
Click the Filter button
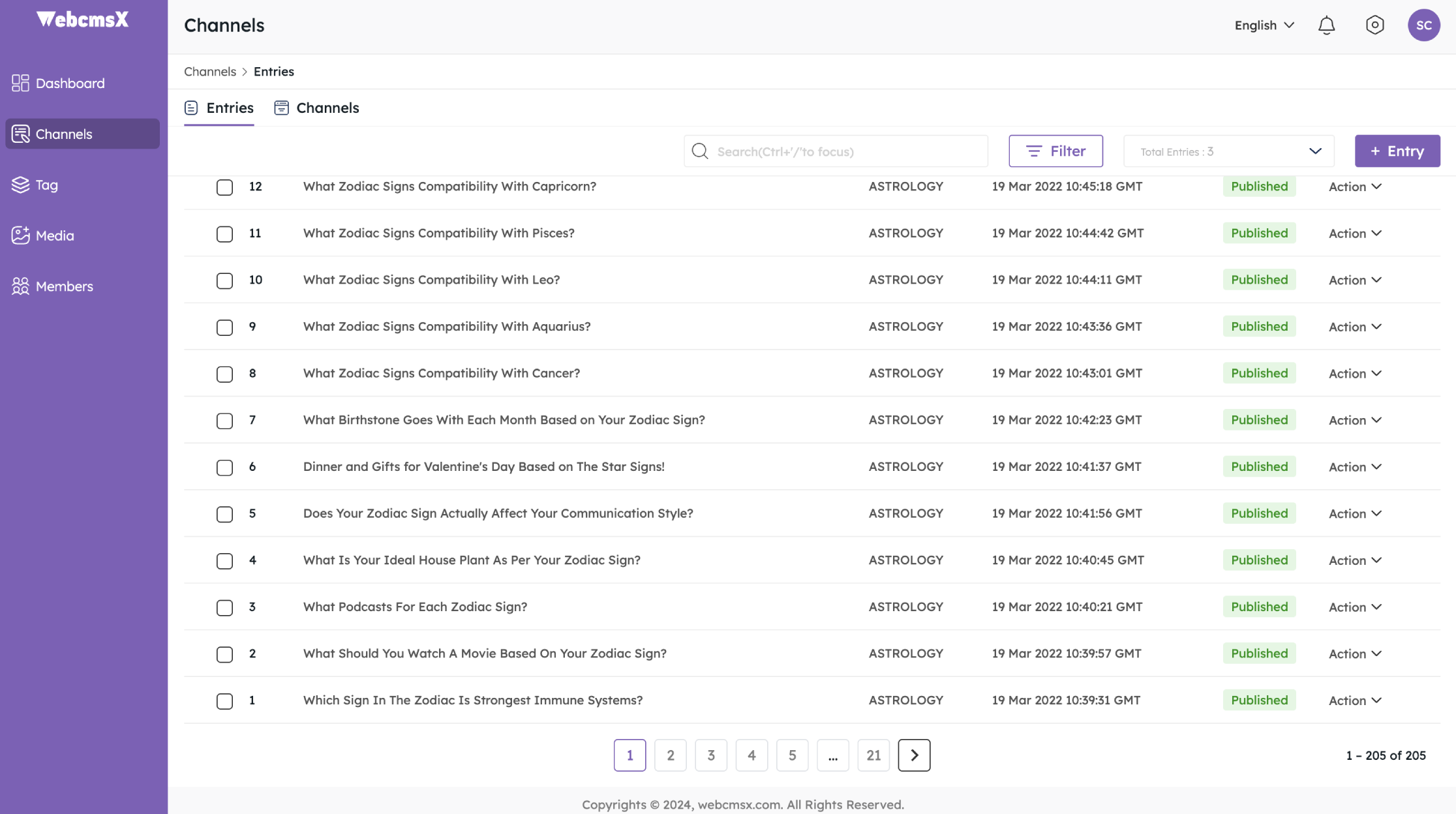(1055, 151)
